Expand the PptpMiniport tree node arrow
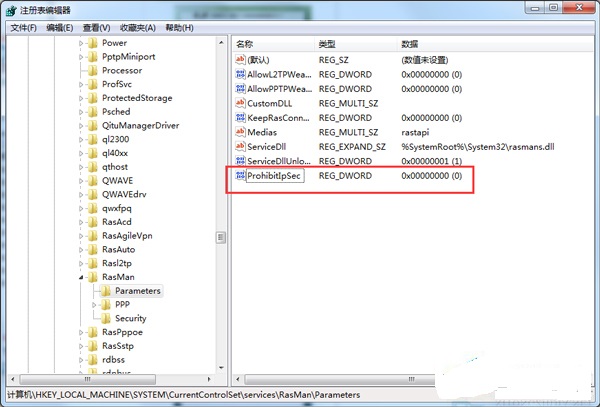The image size is (600, 407). (x=81, y=57)
